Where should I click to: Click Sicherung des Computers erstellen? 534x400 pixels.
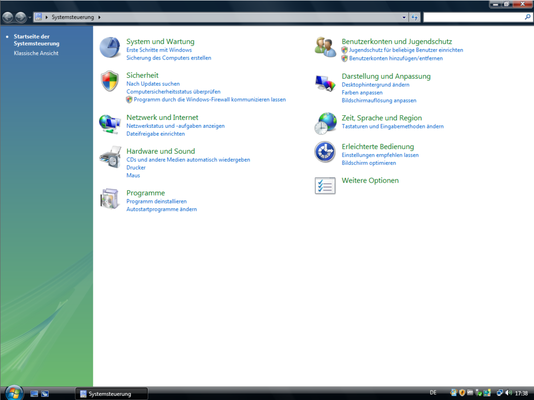169,58
